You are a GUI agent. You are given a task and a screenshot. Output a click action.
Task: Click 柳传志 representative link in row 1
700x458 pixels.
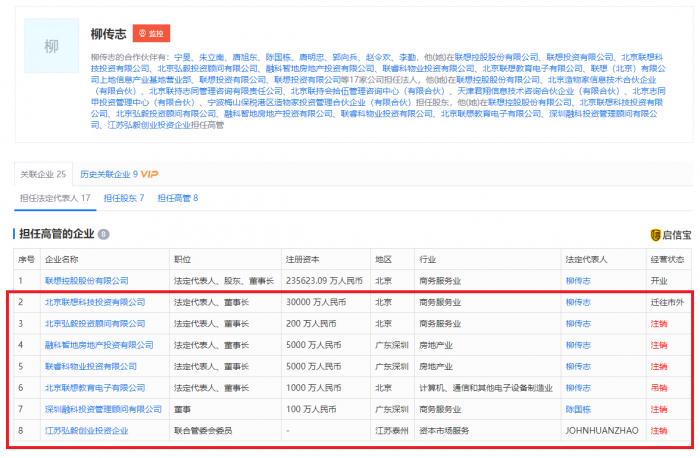(x=577, y=281)
